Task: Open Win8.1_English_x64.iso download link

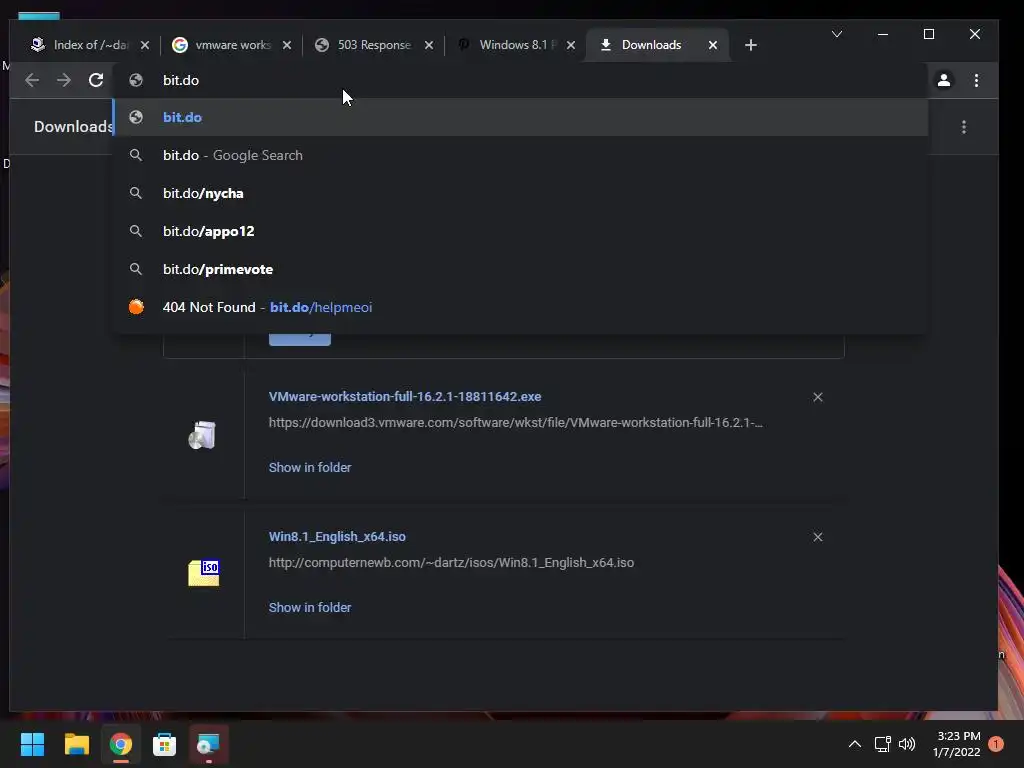Action: coord(337,536)
